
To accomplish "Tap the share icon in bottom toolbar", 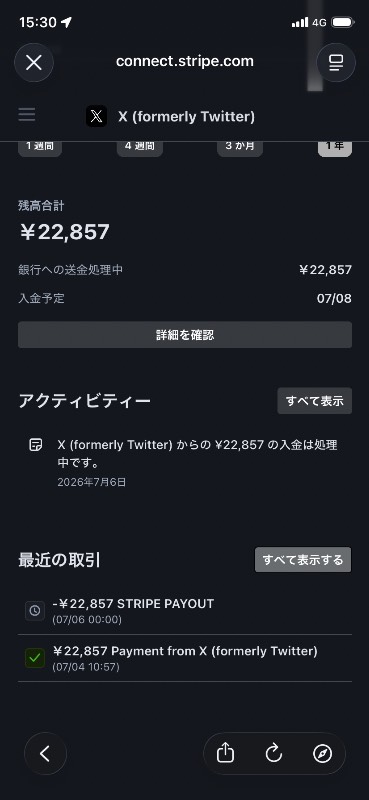I will [x=225, y=754].
